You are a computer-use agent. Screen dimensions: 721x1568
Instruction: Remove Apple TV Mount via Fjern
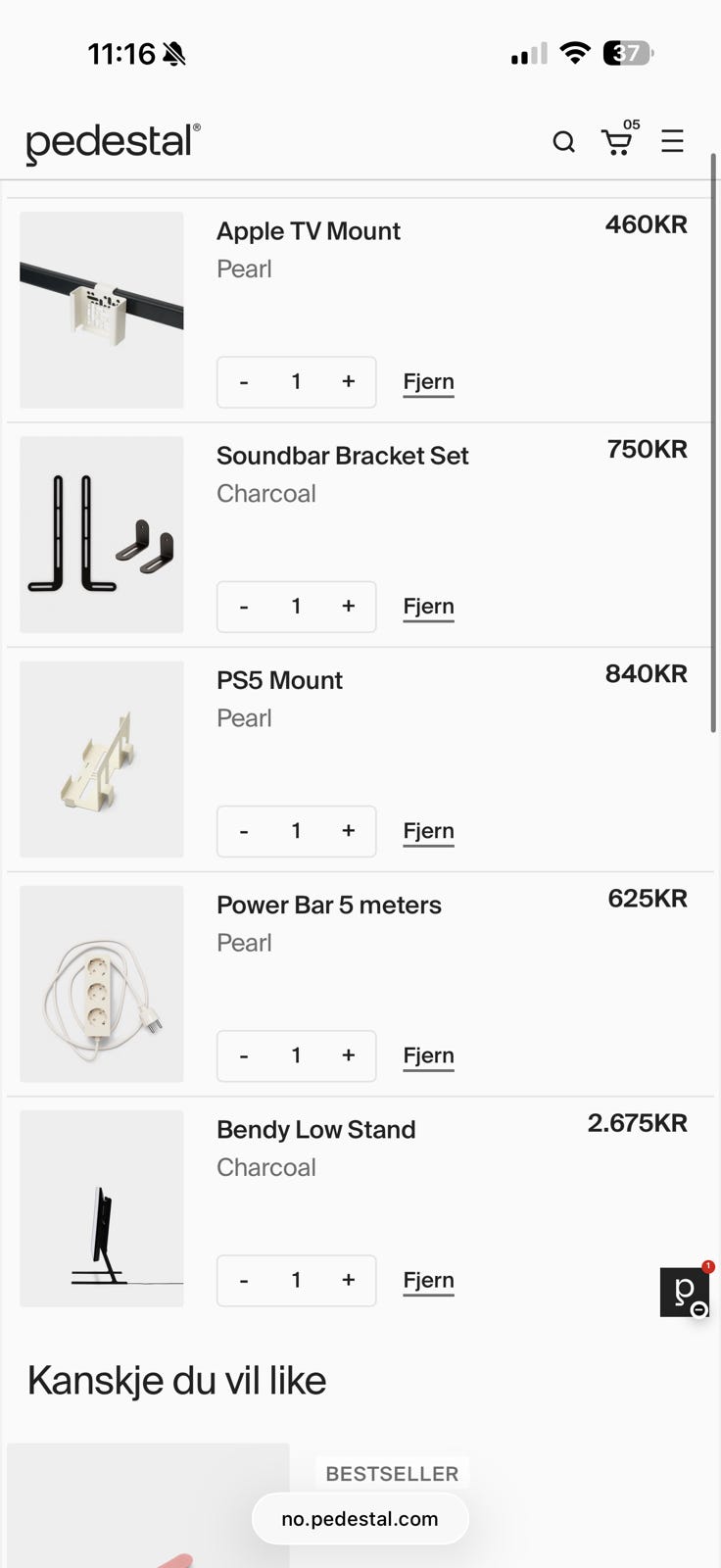click(428, 382)
